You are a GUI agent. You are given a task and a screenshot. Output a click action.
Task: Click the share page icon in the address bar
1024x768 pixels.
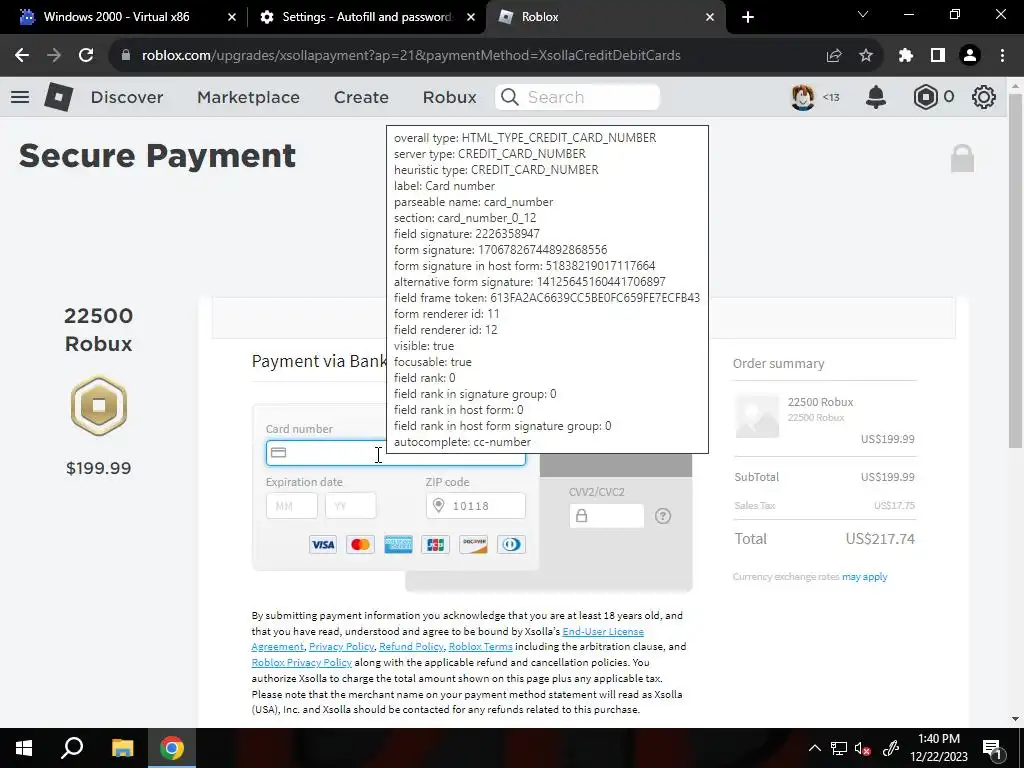pos(834,56)
